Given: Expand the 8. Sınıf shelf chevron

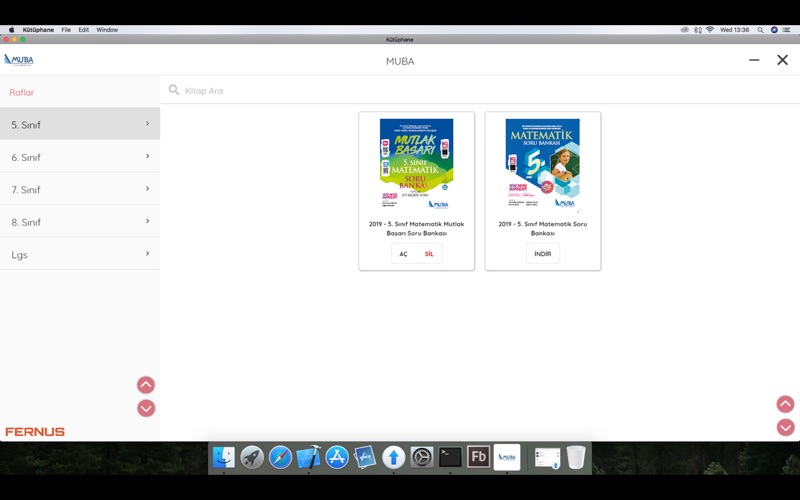Looking at the screenshot, I should [147, 221].
